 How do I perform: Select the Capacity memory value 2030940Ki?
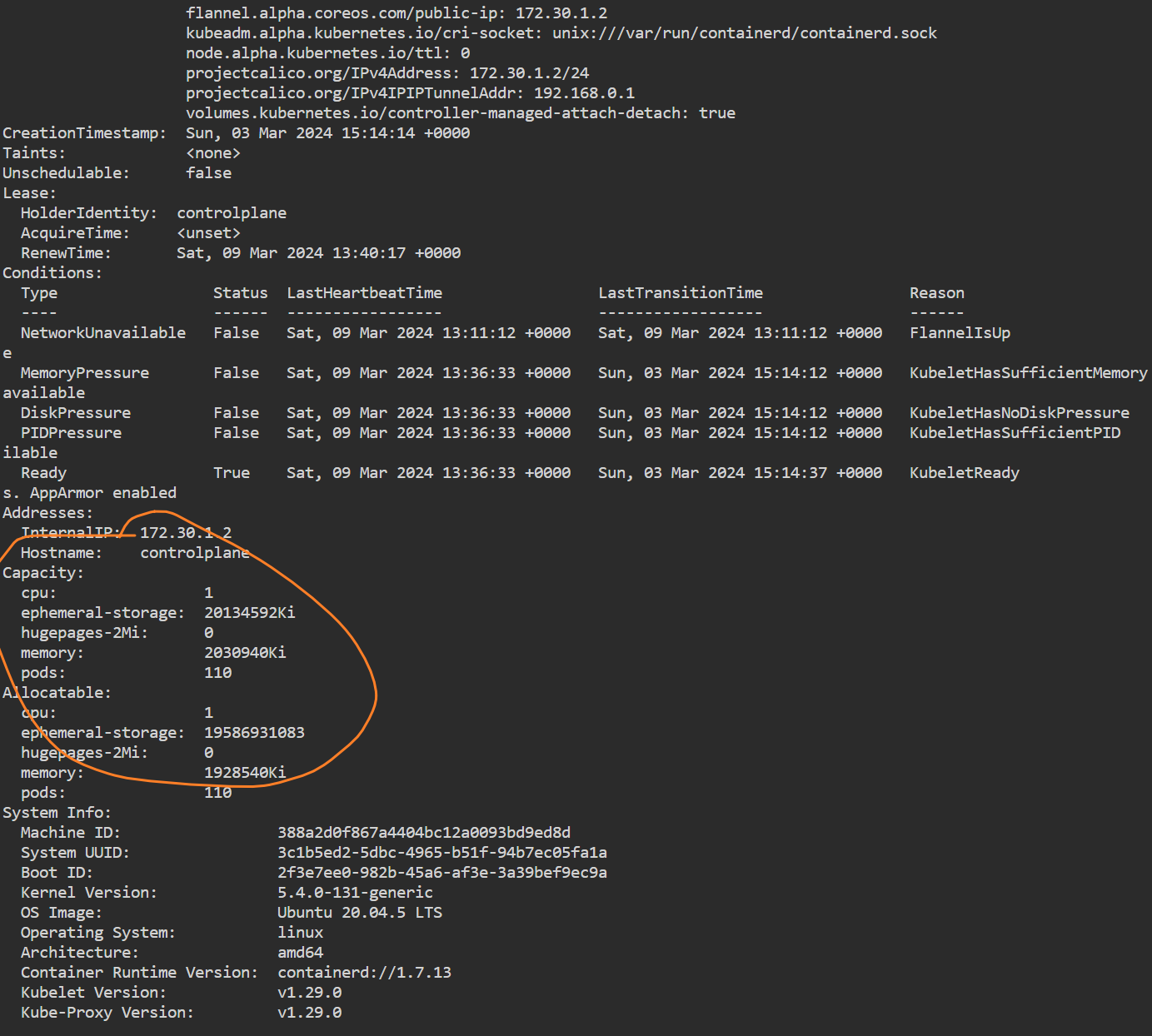coord(245,653)
